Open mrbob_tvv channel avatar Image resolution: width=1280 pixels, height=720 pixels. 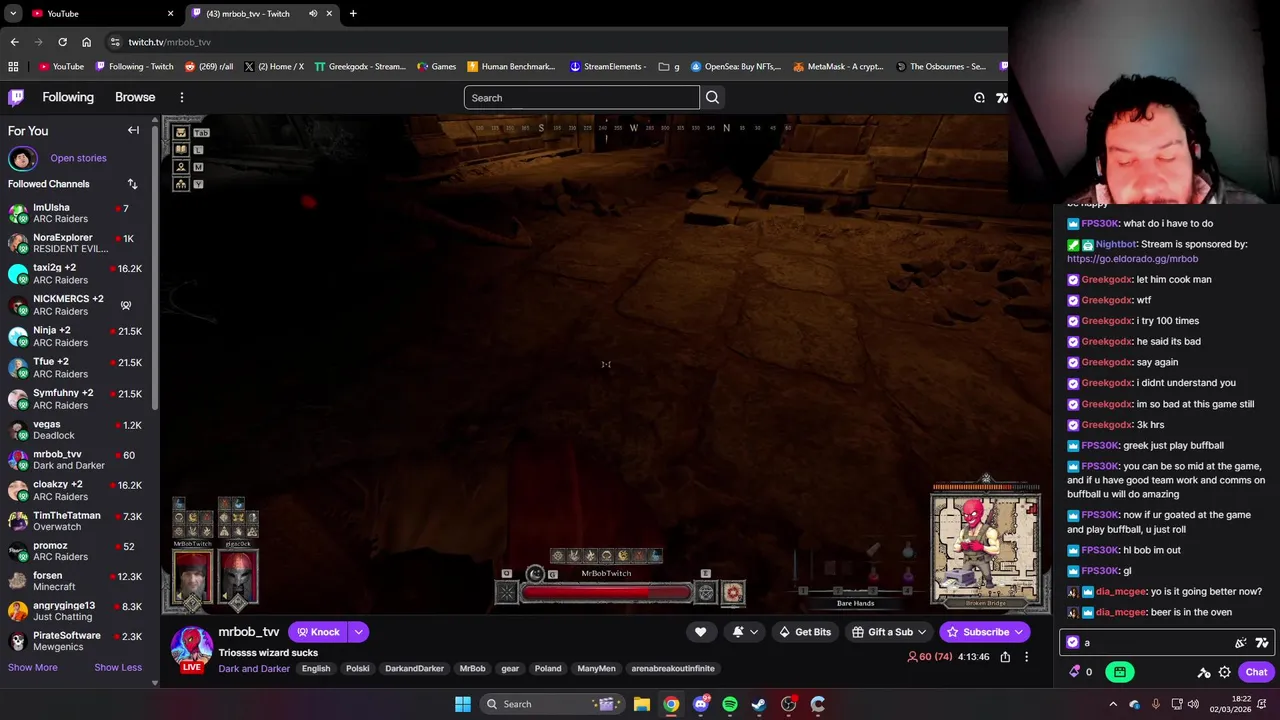coord(192,645)
